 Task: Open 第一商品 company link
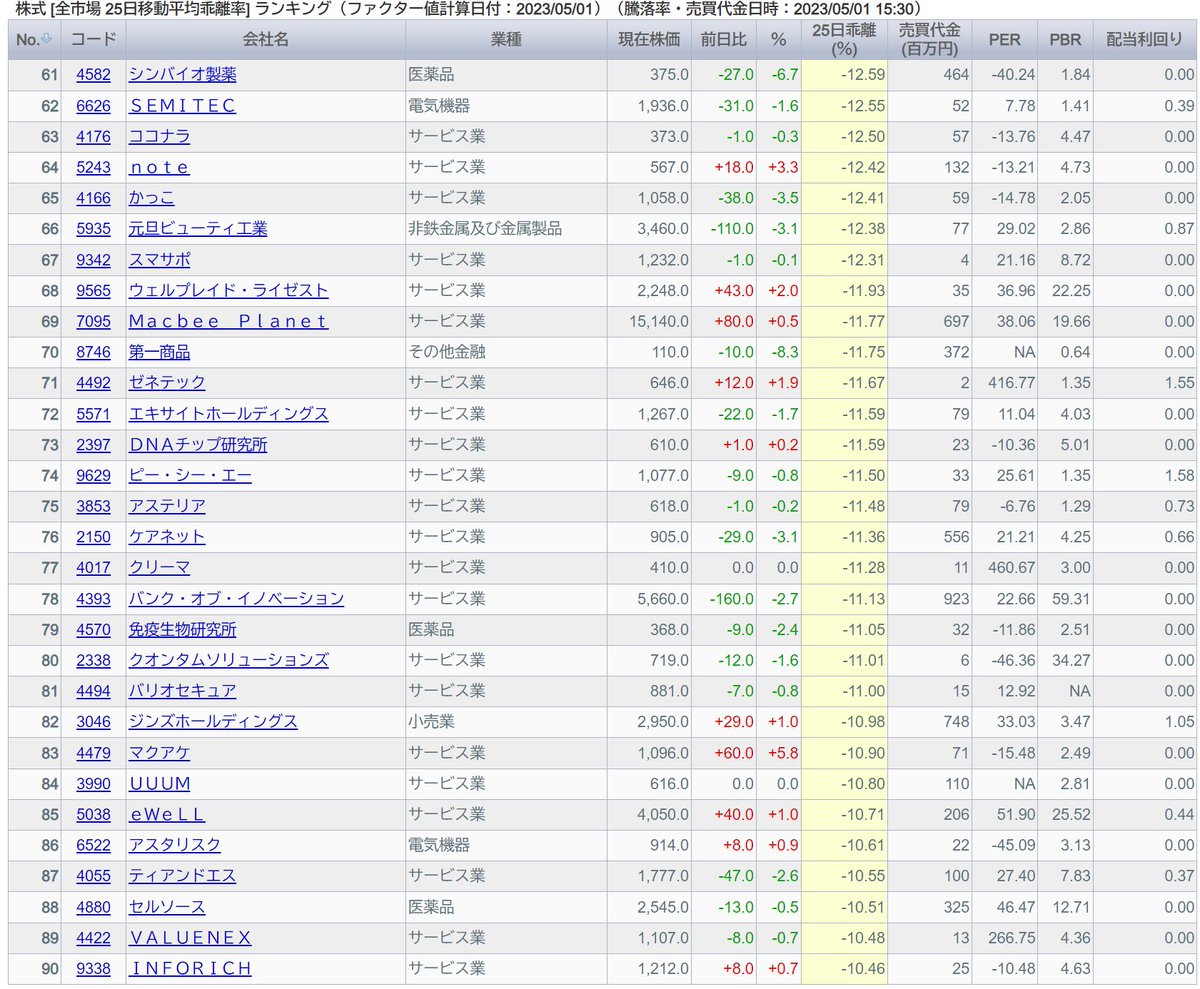[159, 352]
